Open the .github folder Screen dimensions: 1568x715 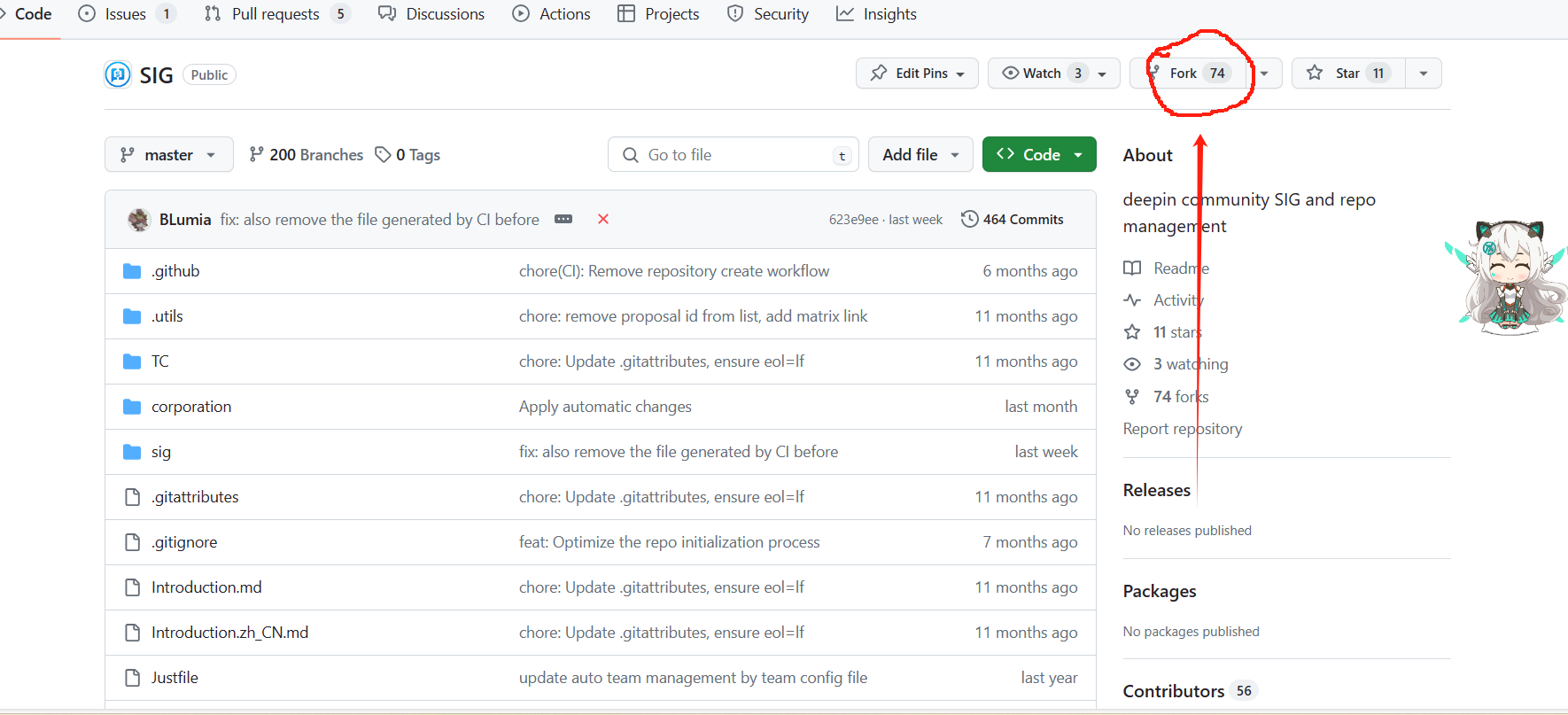tap(175, 271)
